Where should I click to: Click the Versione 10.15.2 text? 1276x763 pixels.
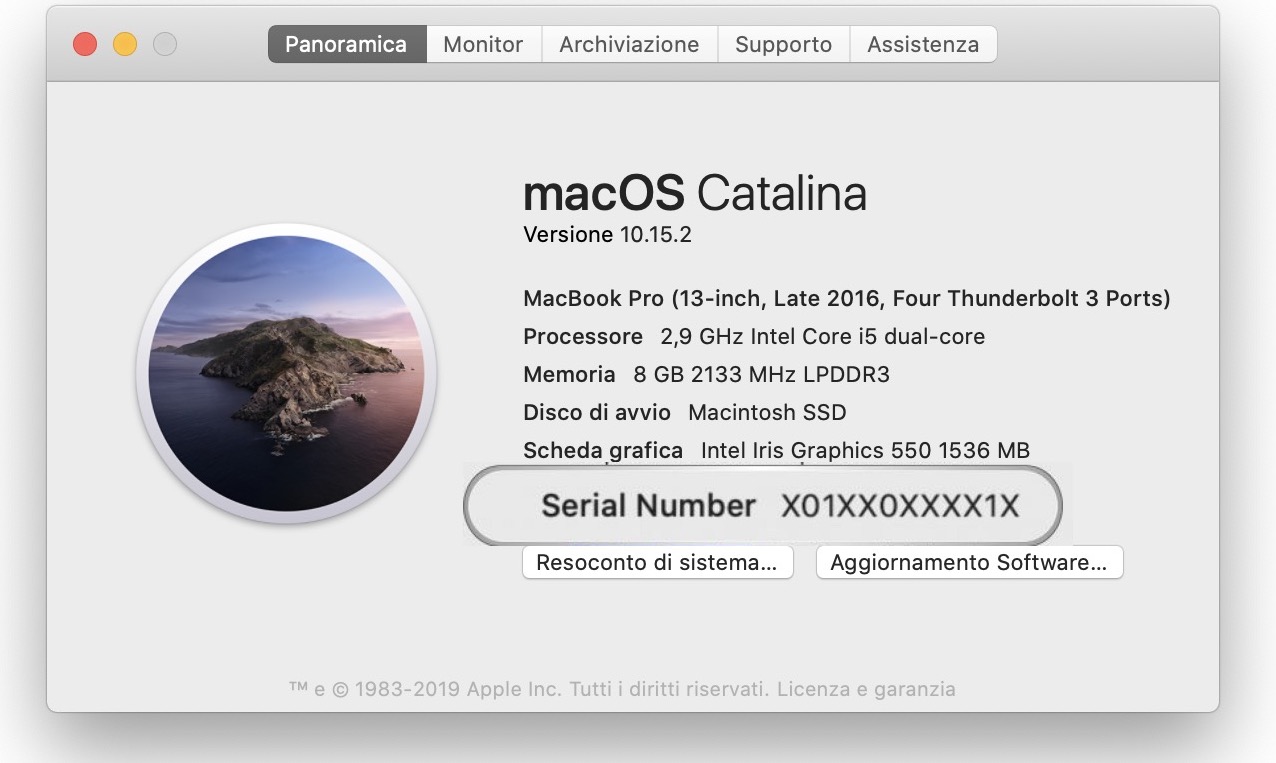click(606, 235)
